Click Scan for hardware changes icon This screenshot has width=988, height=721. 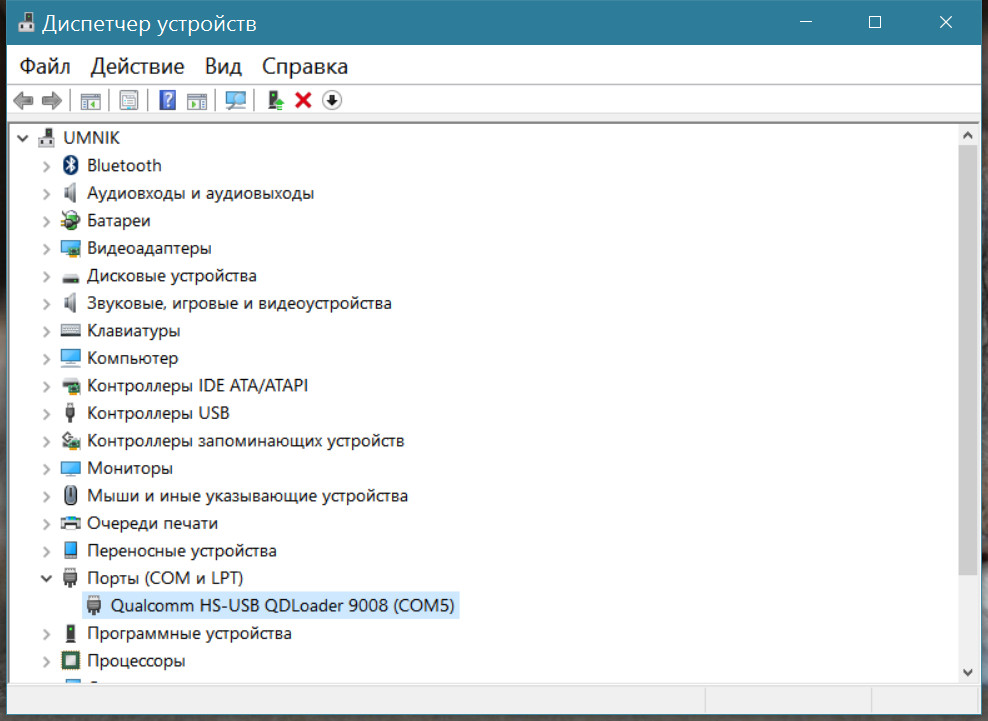coord(236,100)
